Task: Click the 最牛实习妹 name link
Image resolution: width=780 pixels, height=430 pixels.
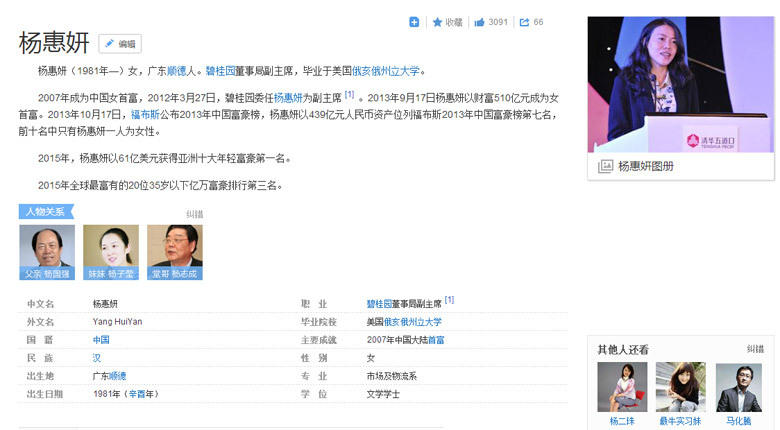Action: pyautogui.click(x=681, y=421)
